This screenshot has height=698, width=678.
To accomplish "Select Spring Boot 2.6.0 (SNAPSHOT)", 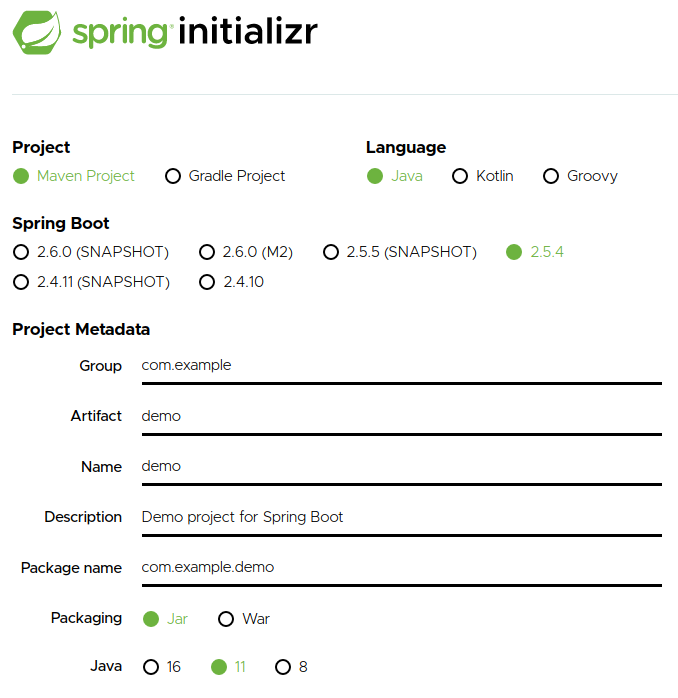I will (22, 252).
